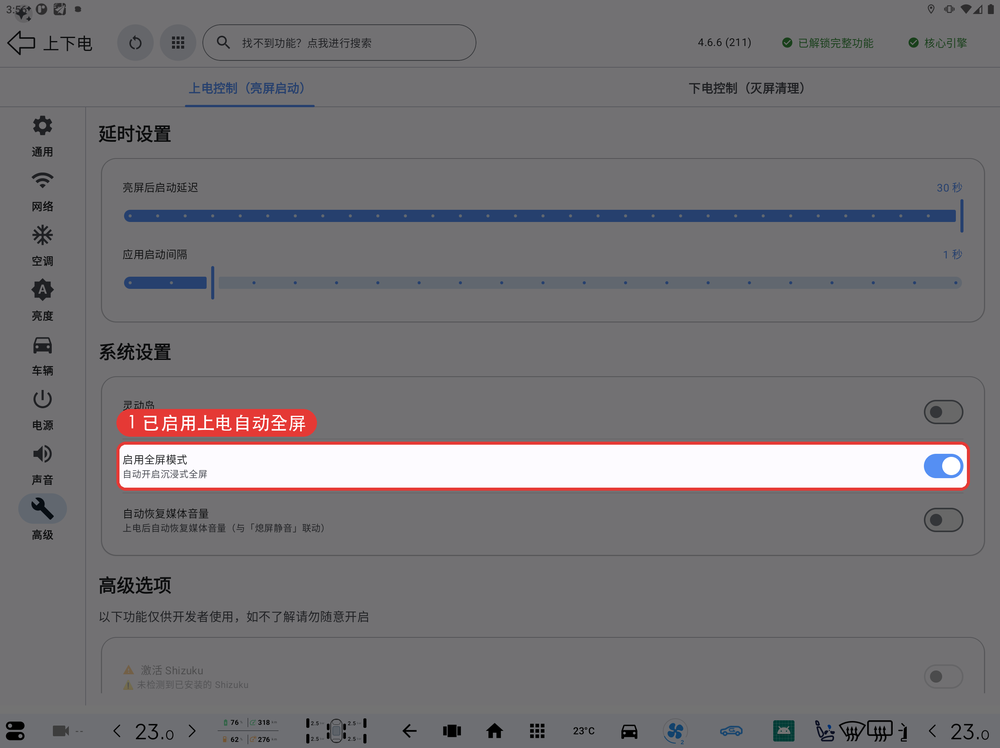The image size is (1000, 748).
Task: Tap the circular refresh icon
Action: tap(135, 43)
